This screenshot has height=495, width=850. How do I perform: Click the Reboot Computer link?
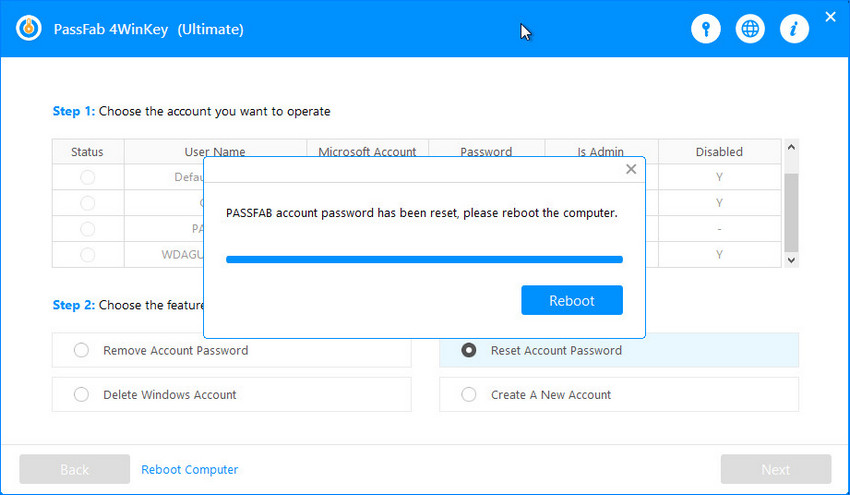[189, 469]
